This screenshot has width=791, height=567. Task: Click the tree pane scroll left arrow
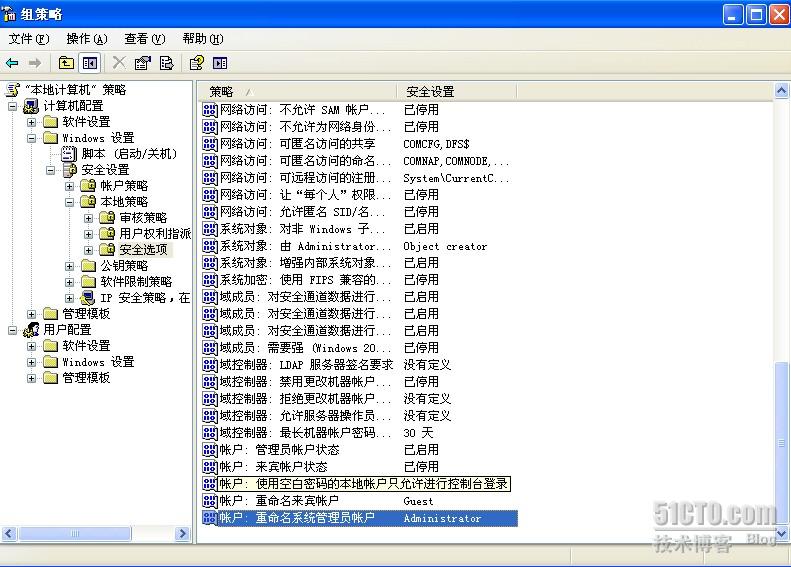pos(10,533)
